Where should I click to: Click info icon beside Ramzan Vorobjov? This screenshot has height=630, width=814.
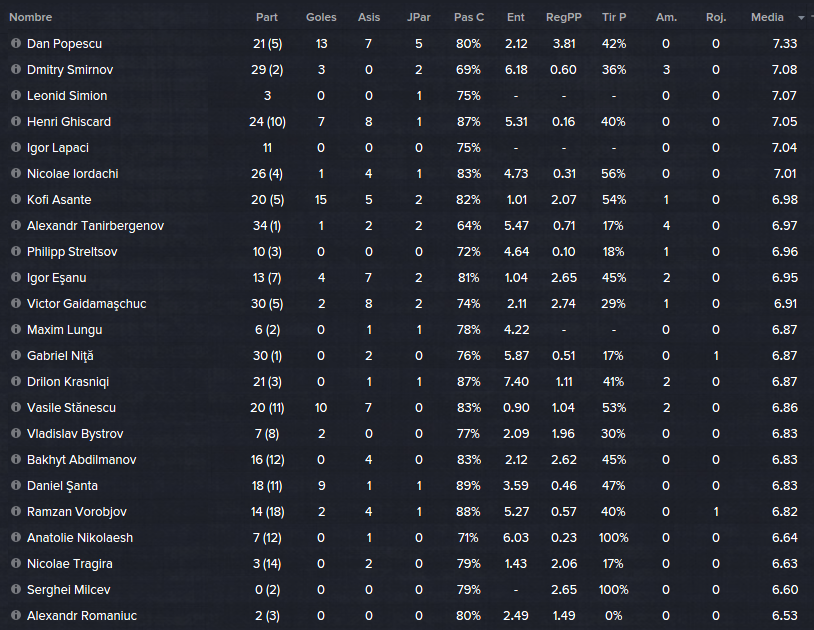click(16, 511)
